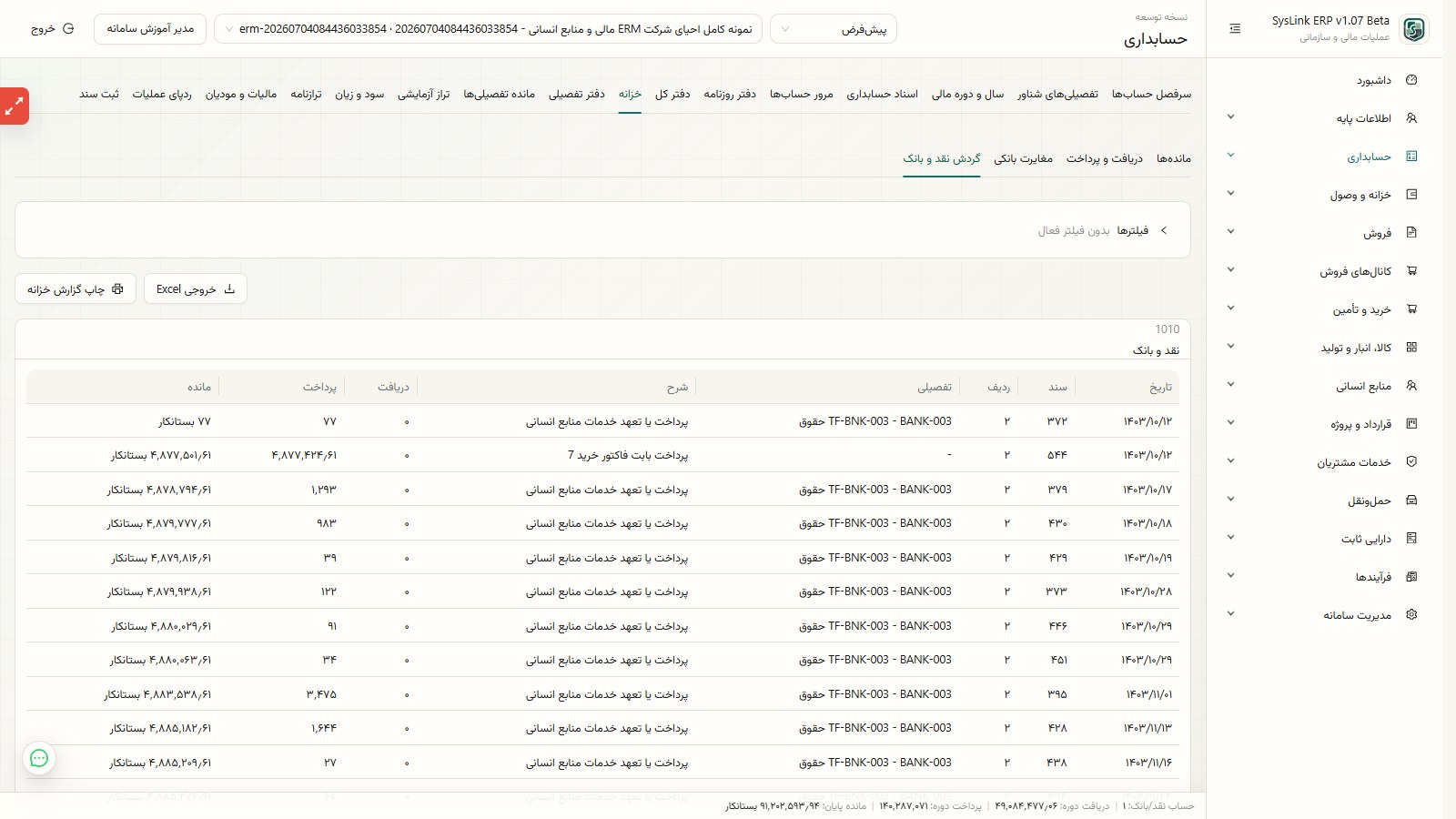Click the sidebar collapse menu icon
This screenshot has width=1456, height=819.
[1235, 29]
